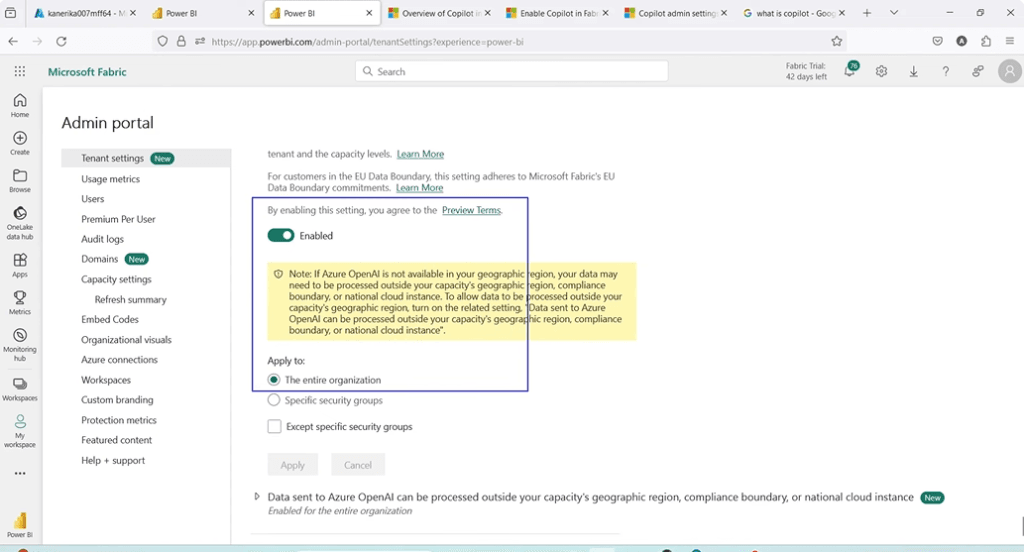Focus the Search input field

click(x=511, y=71)
